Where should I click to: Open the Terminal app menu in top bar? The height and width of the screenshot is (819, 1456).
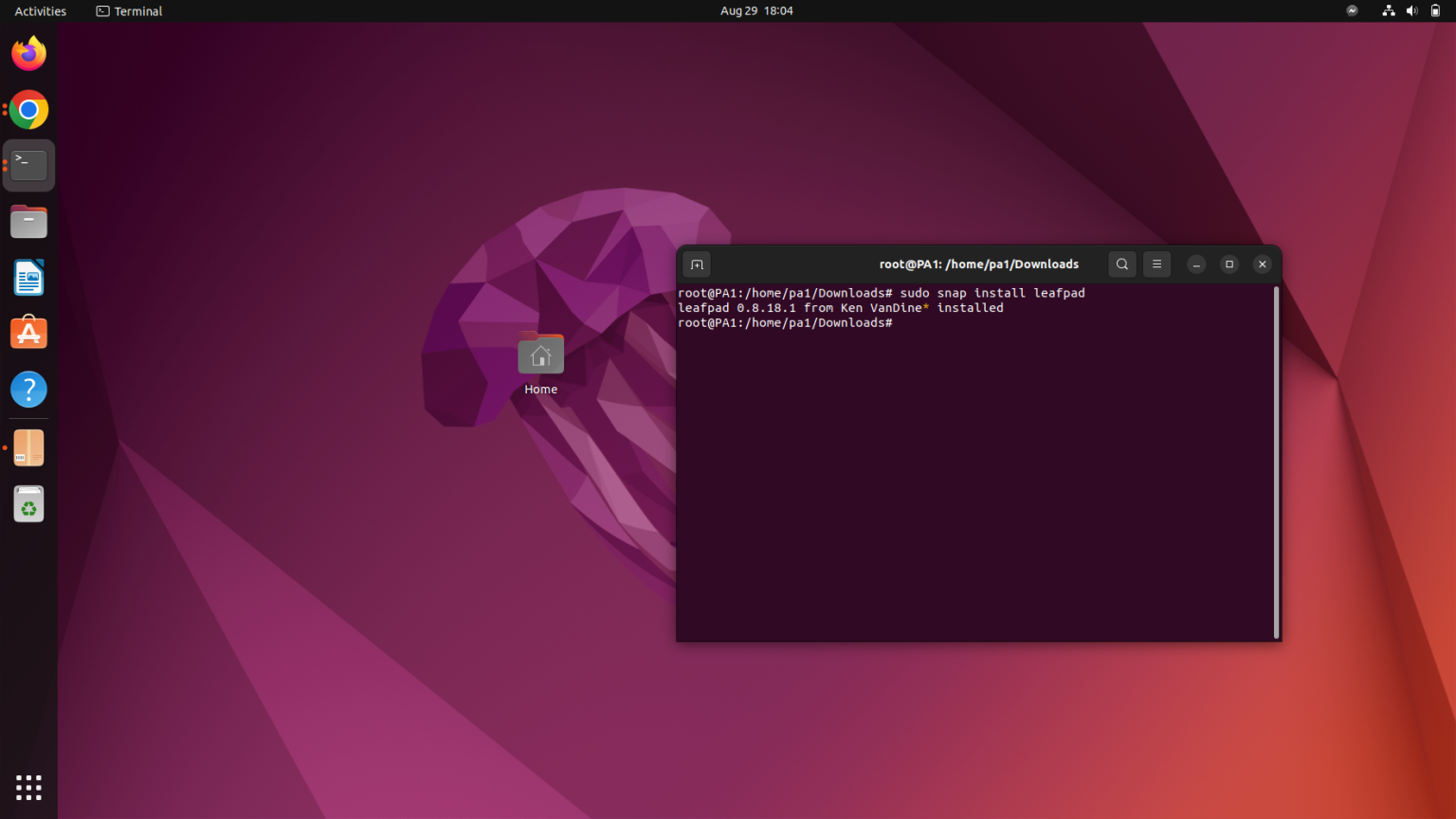[x=129, y=10]
